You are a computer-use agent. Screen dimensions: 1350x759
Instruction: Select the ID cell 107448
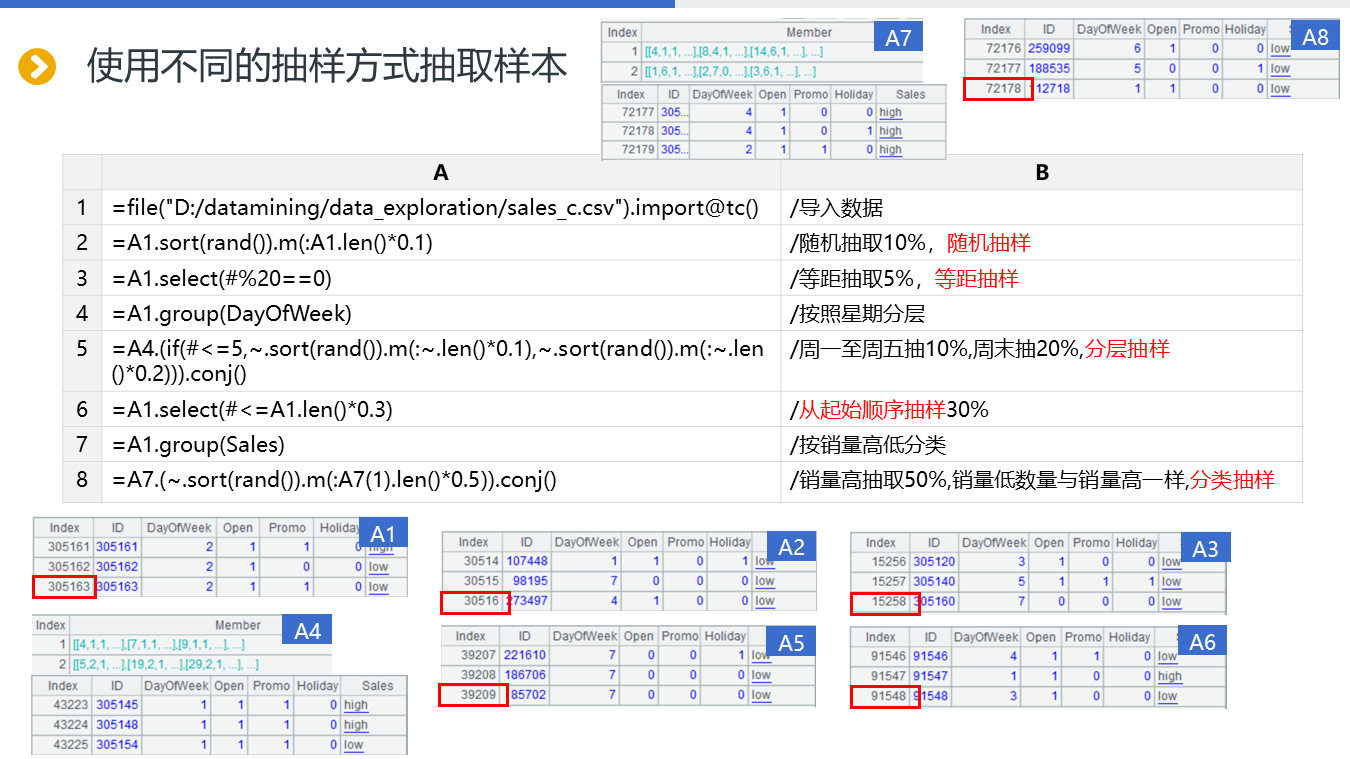tap(527, 562)
